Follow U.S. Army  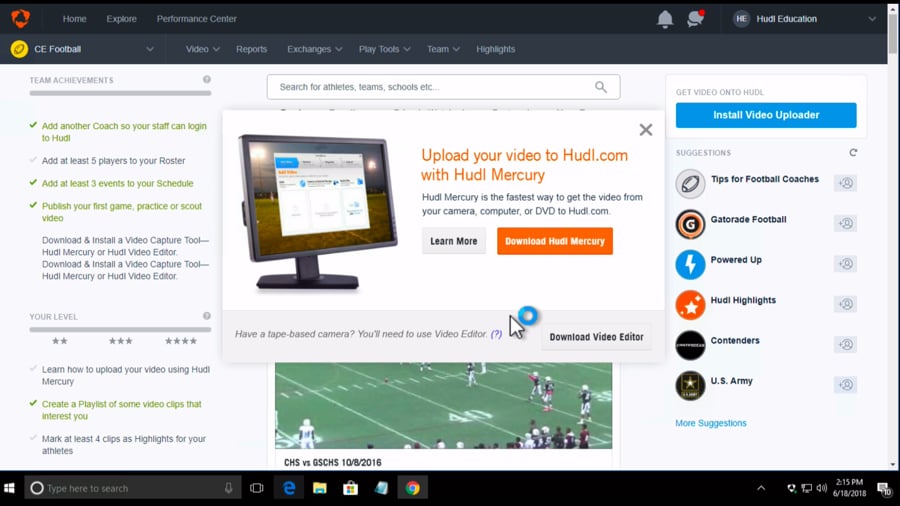click(845, 385)
